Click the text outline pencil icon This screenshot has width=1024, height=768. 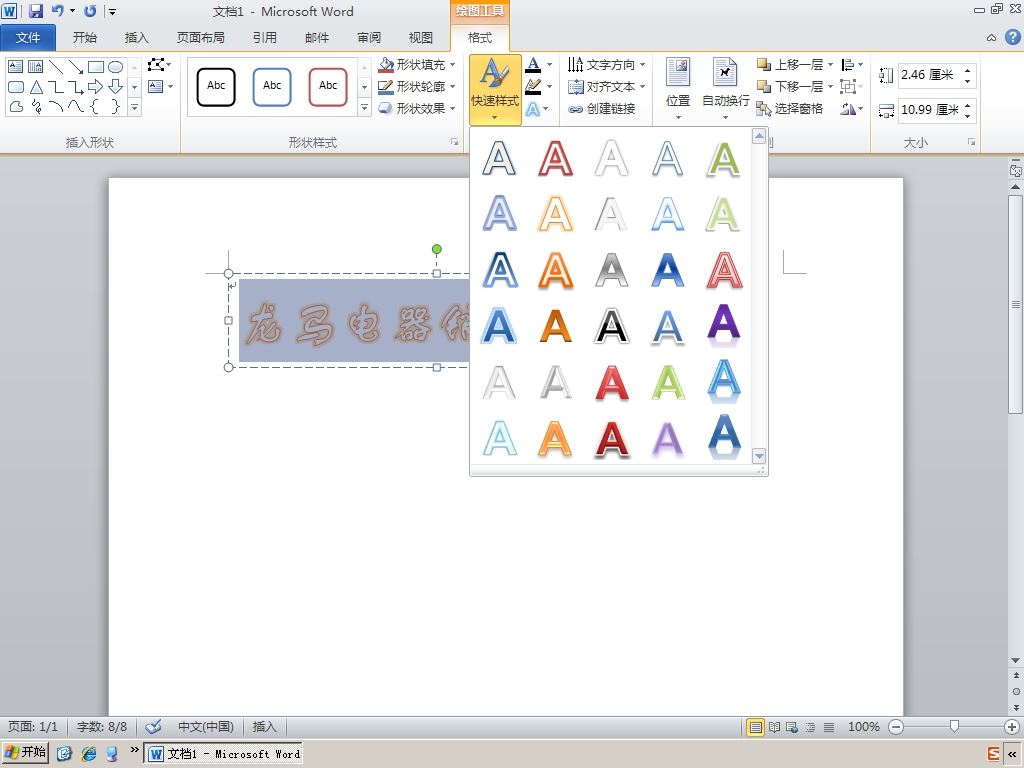(x=534, y=86)
